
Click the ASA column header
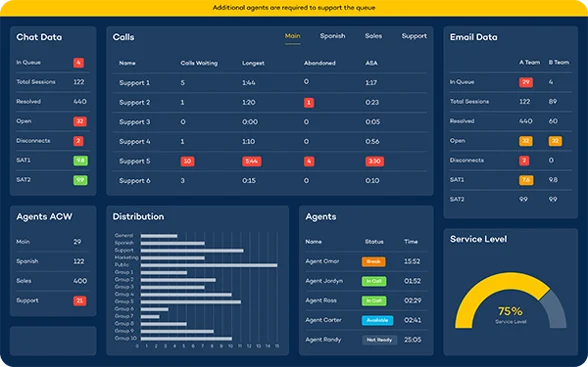pyautogui.click(x=371, y=63)
